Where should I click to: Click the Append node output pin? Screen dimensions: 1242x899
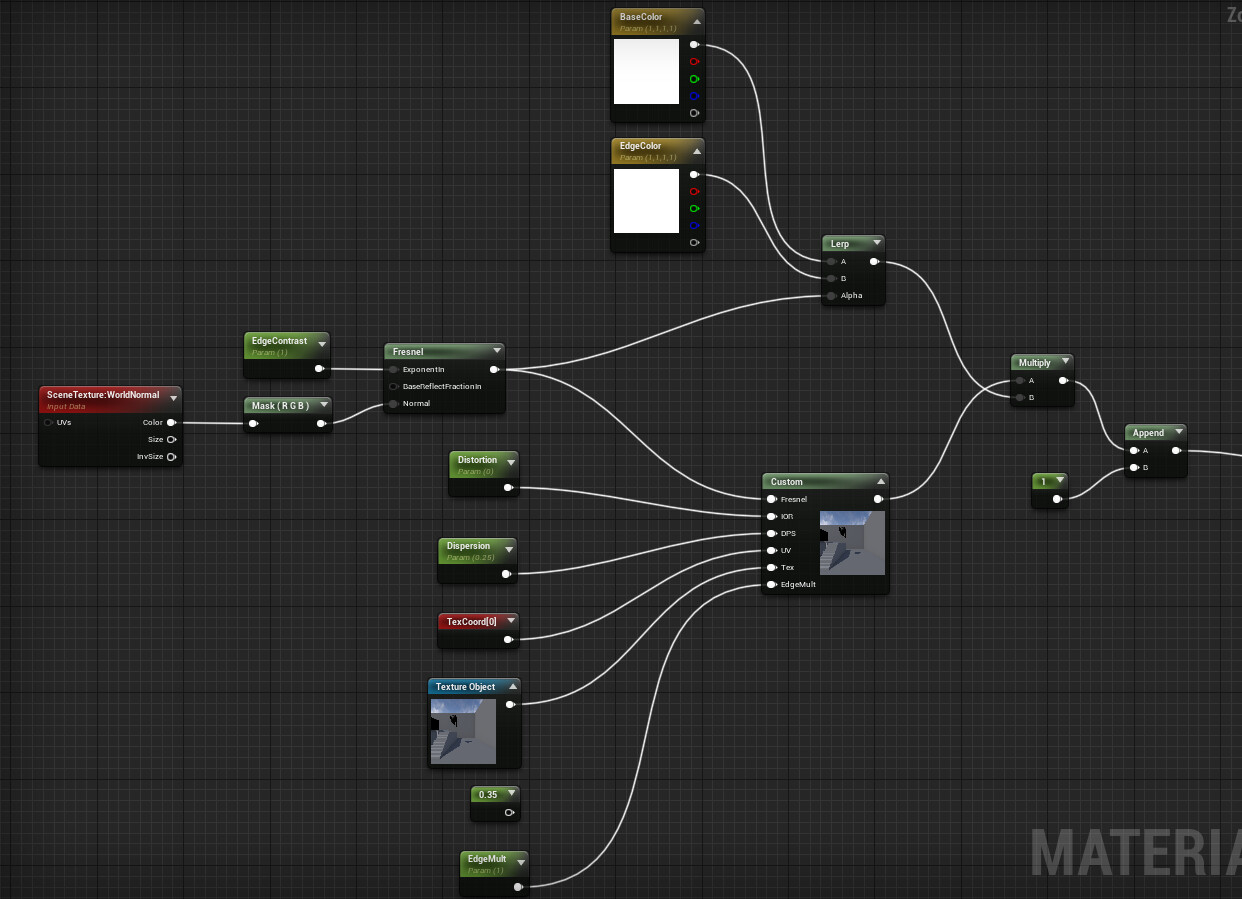coord(1177,451)
